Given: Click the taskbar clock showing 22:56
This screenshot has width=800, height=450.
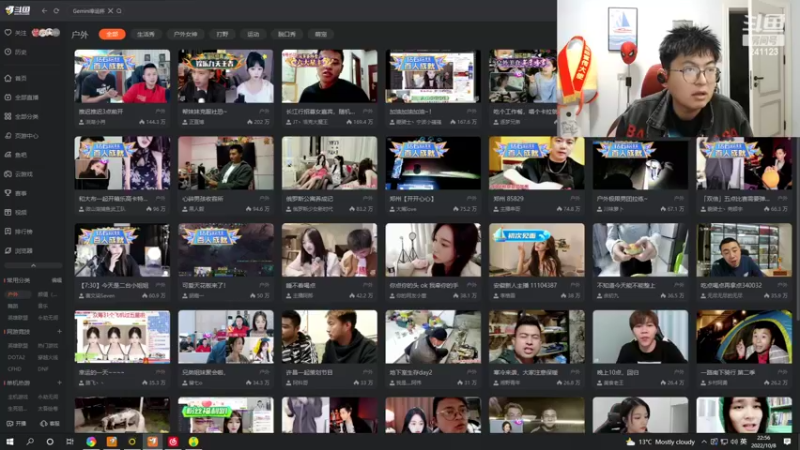Looking at the screenshot, I should point(763,442).
